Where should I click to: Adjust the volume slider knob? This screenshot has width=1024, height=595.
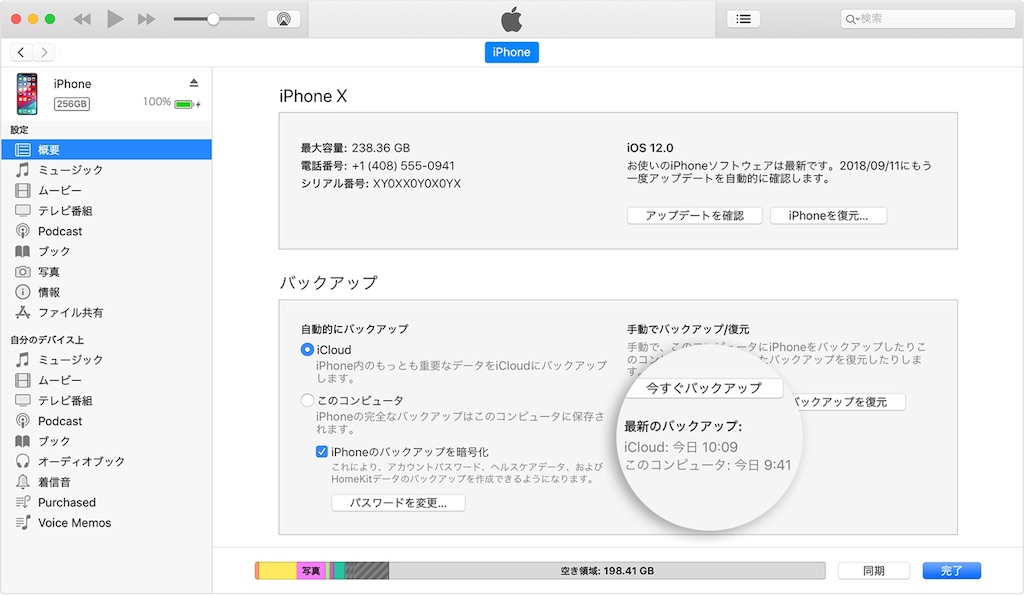[214, 19]
